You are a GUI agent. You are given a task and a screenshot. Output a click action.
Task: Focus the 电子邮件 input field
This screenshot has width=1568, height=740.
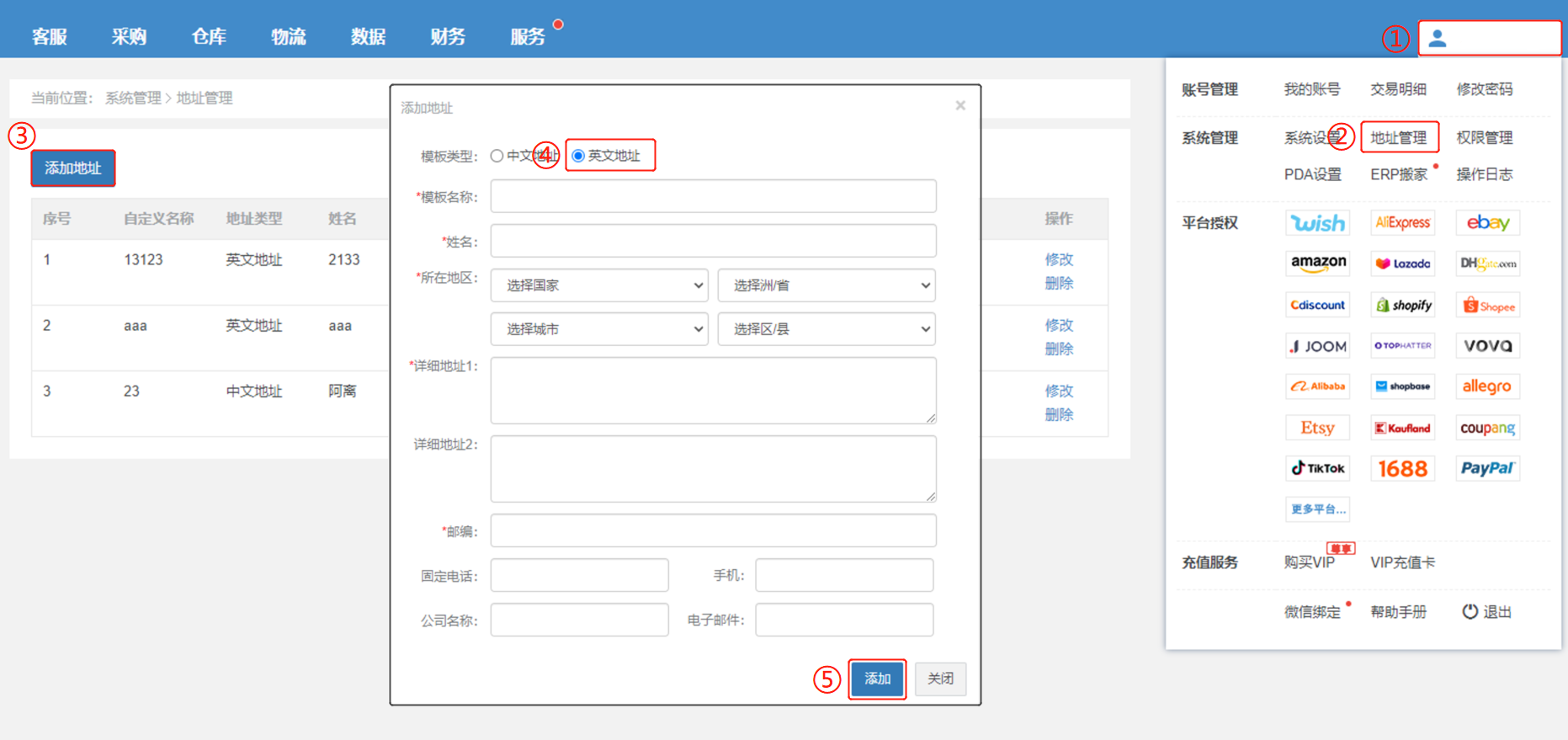click(x=844, y=620)
